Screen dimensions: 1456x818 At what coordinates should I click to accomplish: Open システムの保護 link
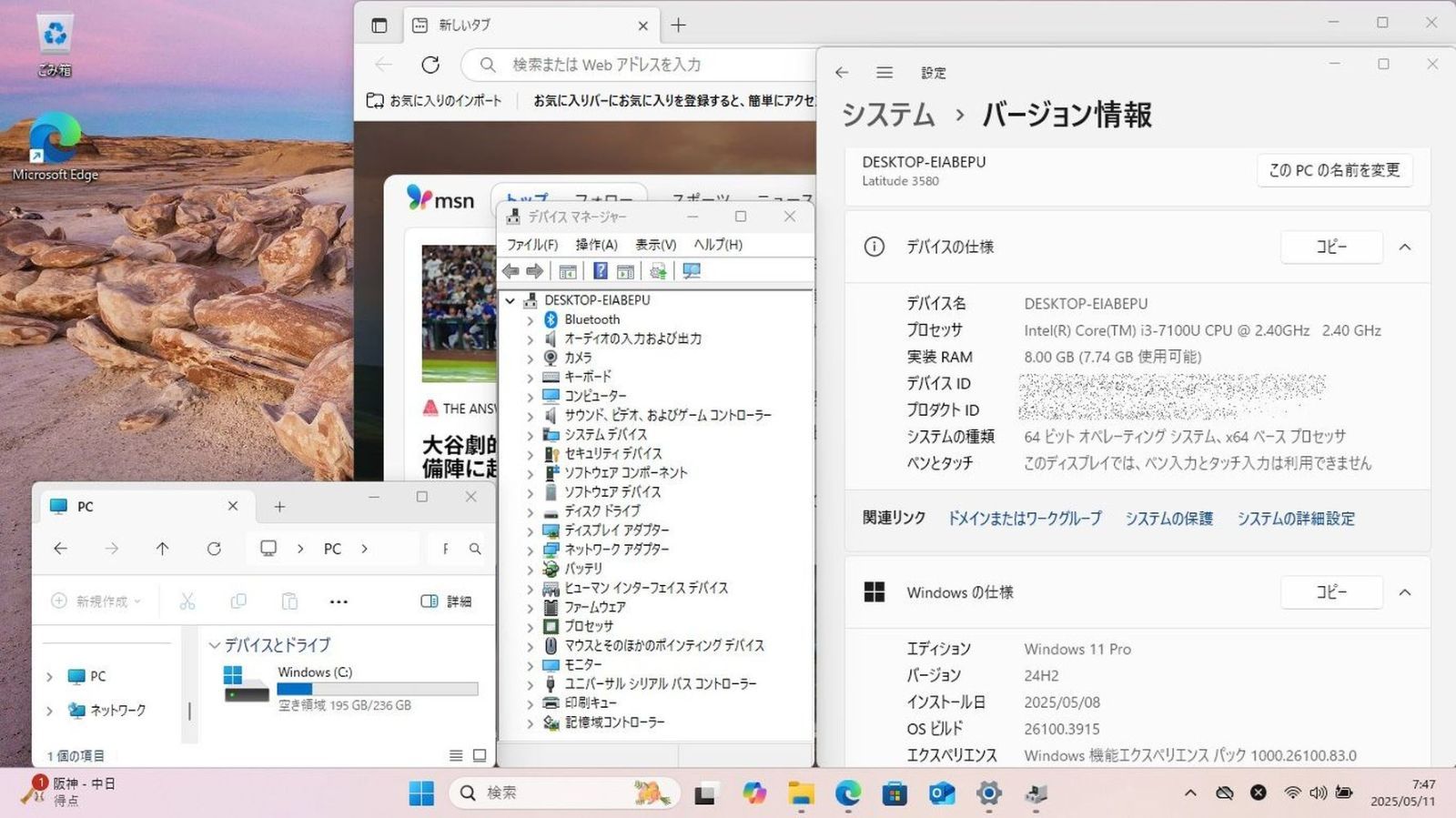click(1169, 519)
